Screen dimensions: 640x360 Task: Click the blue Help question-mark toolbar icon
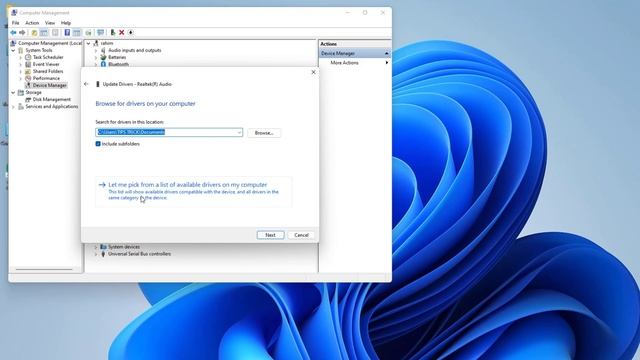click(67, 33)
